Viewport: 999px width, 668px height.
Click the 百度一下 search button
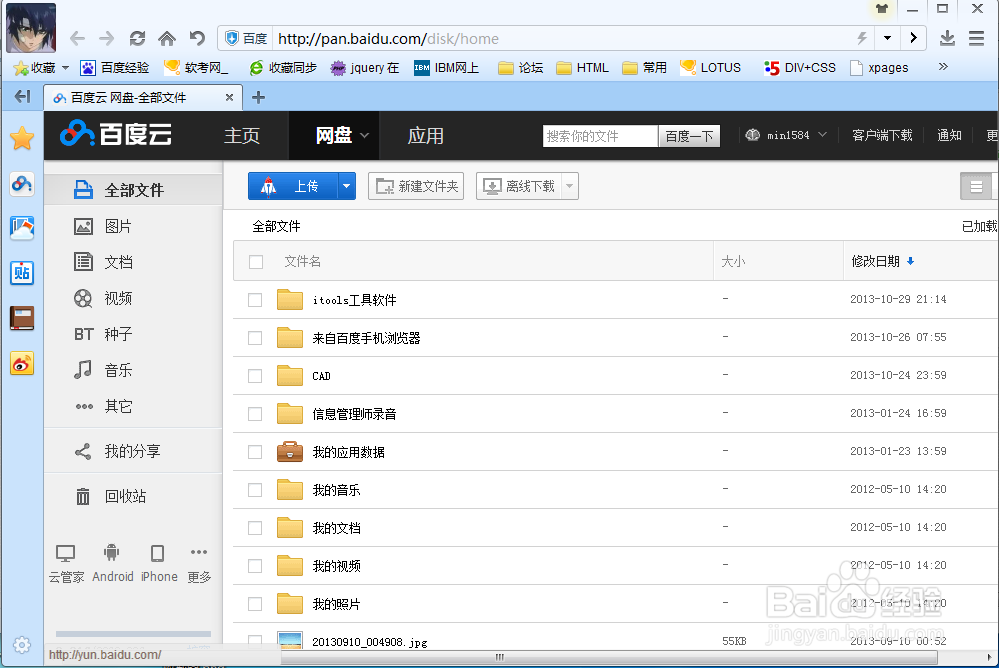(689, 136)
